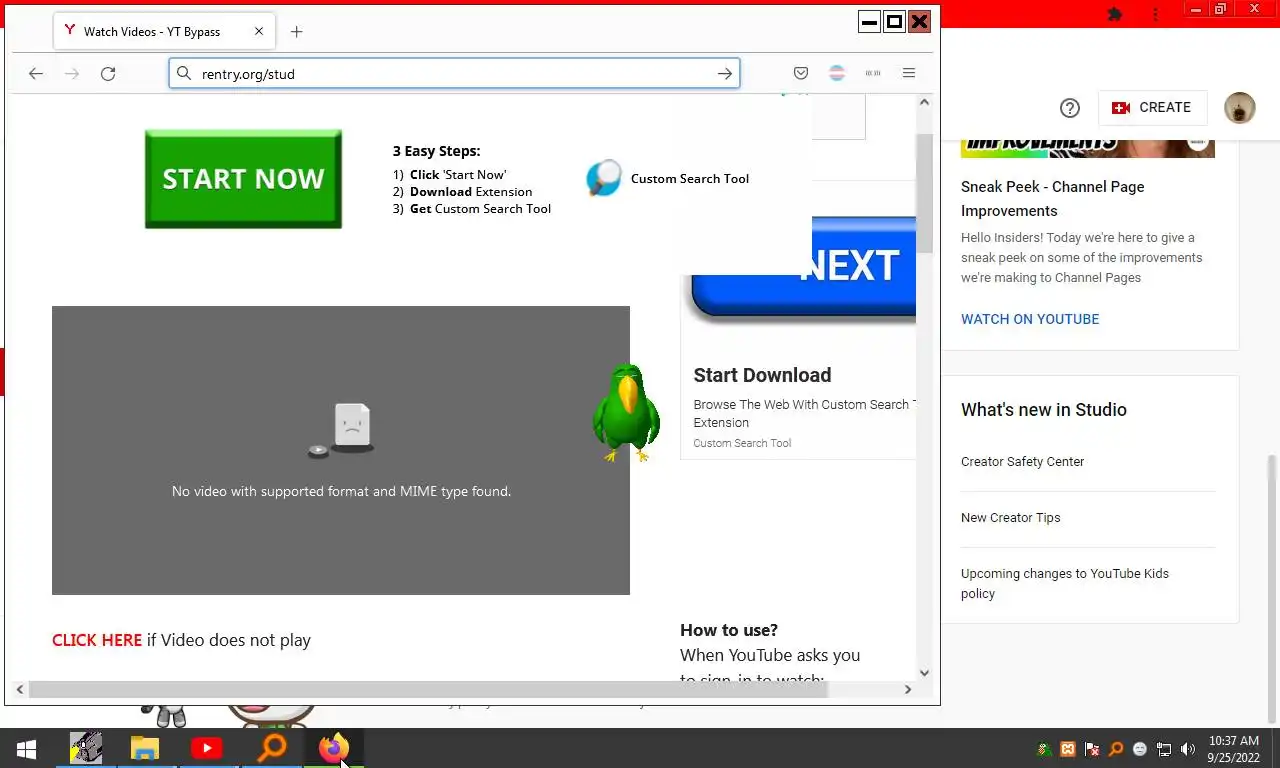Click the search magnifier in the address bar

184,73
